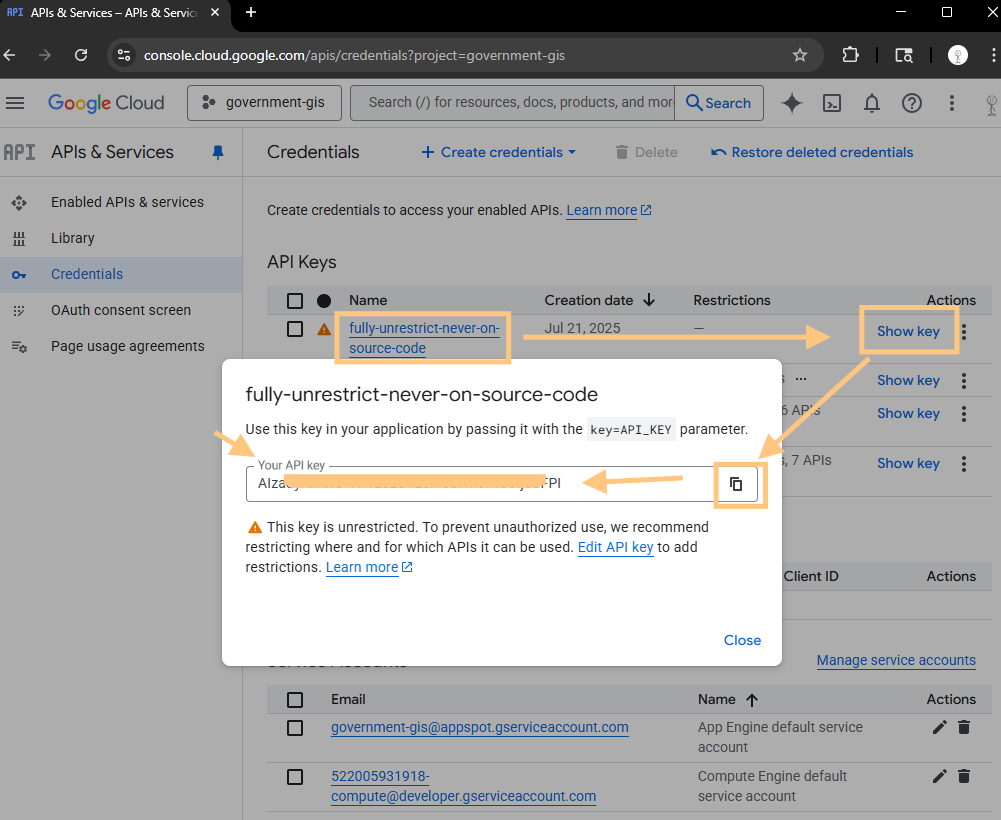This screenshot has height=820, width=1001.
Task: Close the API key dialog
Action: tap(742, 640)
